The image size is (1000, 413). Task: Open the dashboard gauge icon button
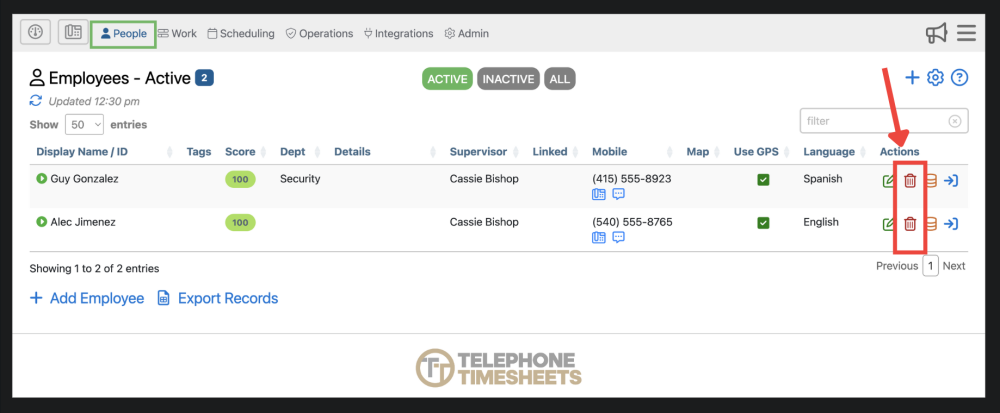[36, 33]
